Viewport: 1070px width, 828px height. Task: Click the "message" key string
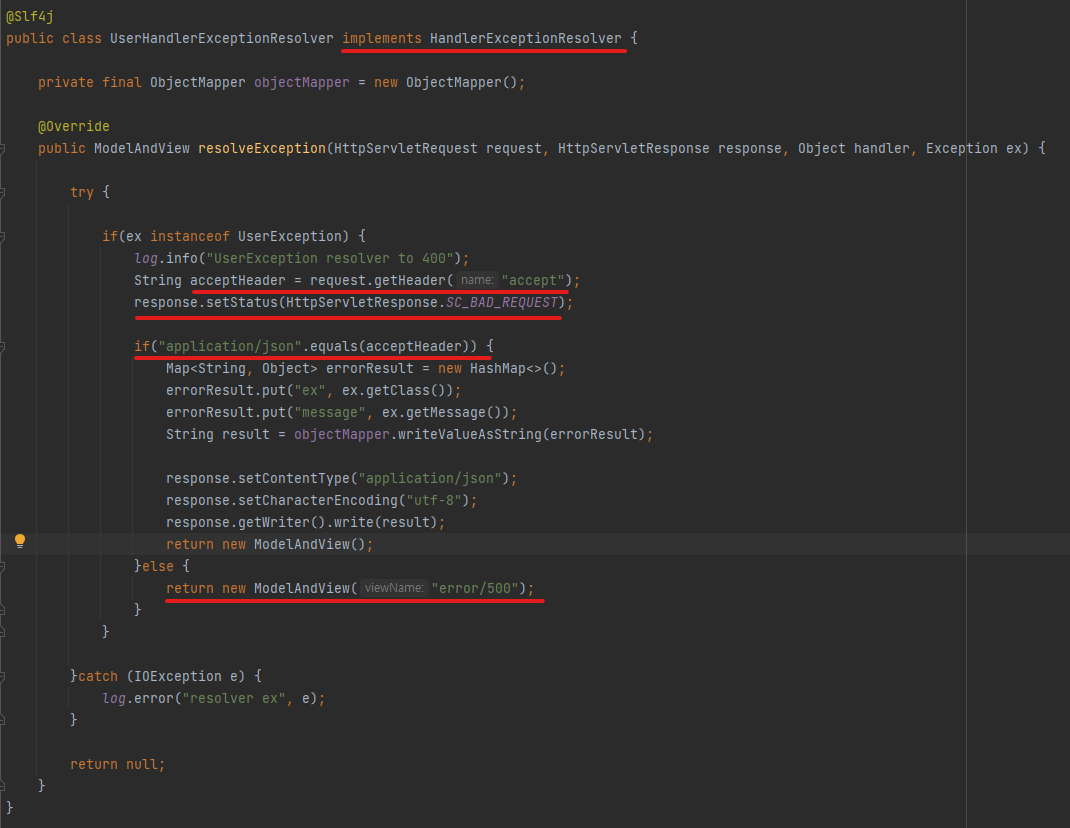pos(330,412)
